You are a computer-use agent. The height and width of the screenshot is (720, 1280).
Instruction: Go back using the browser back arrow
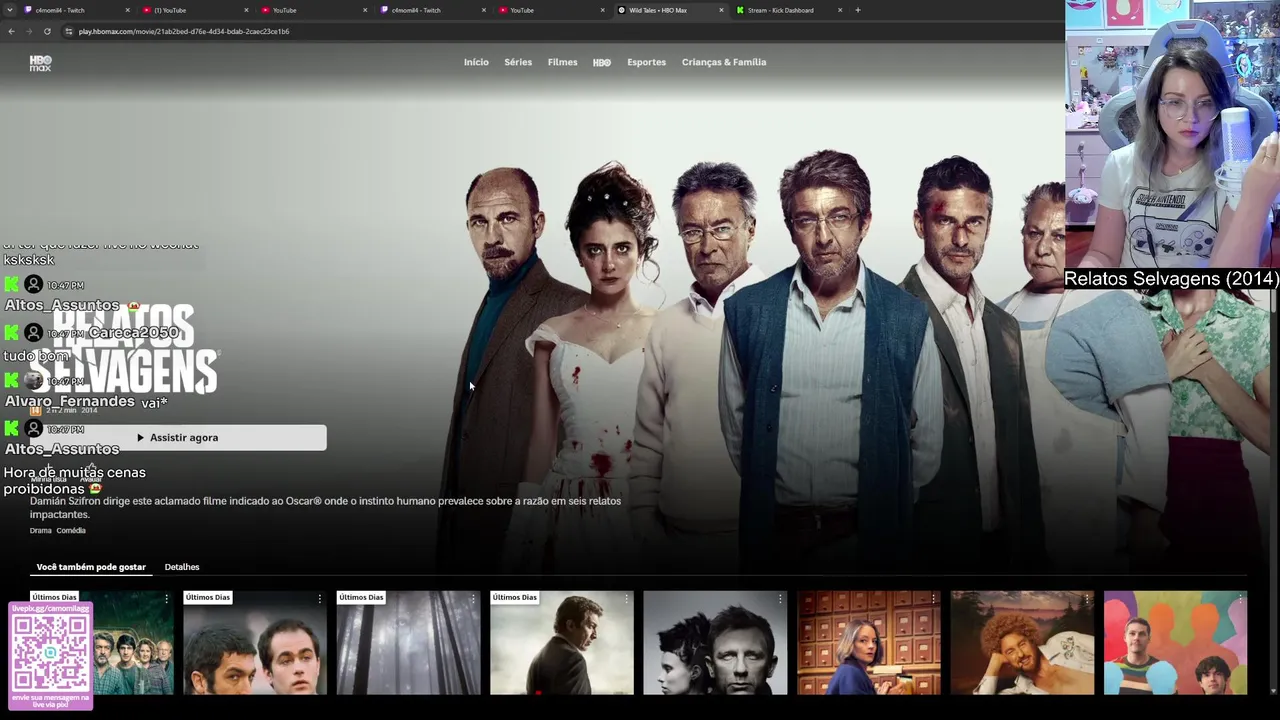[x=11, y=31]
